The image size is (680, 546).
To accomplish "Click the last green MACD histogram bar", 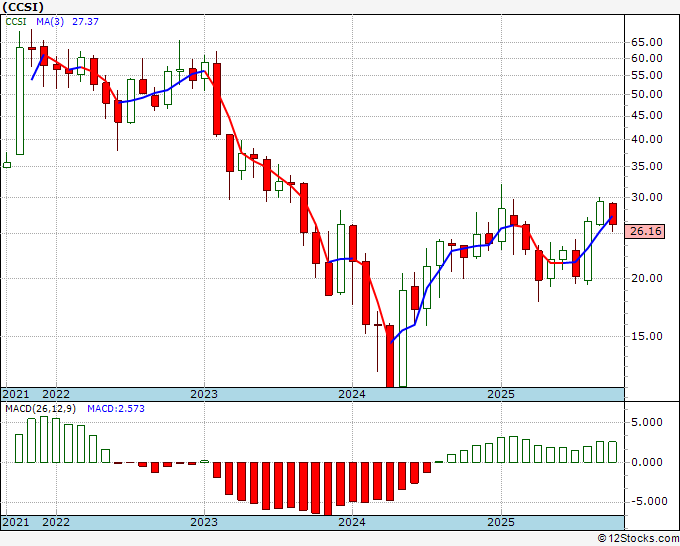I will (x=613, y=452).
